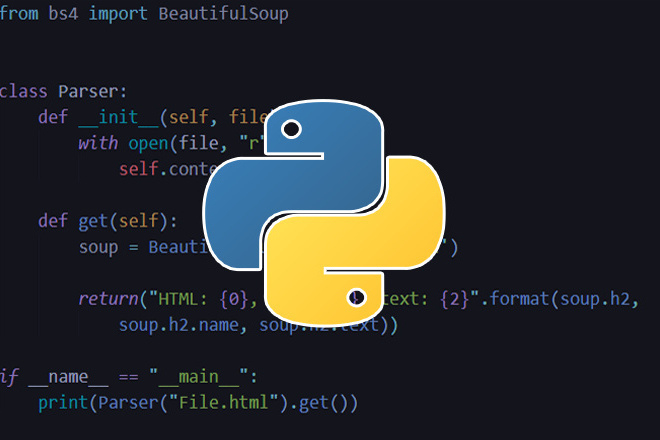Screen dimensions: 660x440
Task: Click the white eye on the blue snake
Action: pos(292,129)
